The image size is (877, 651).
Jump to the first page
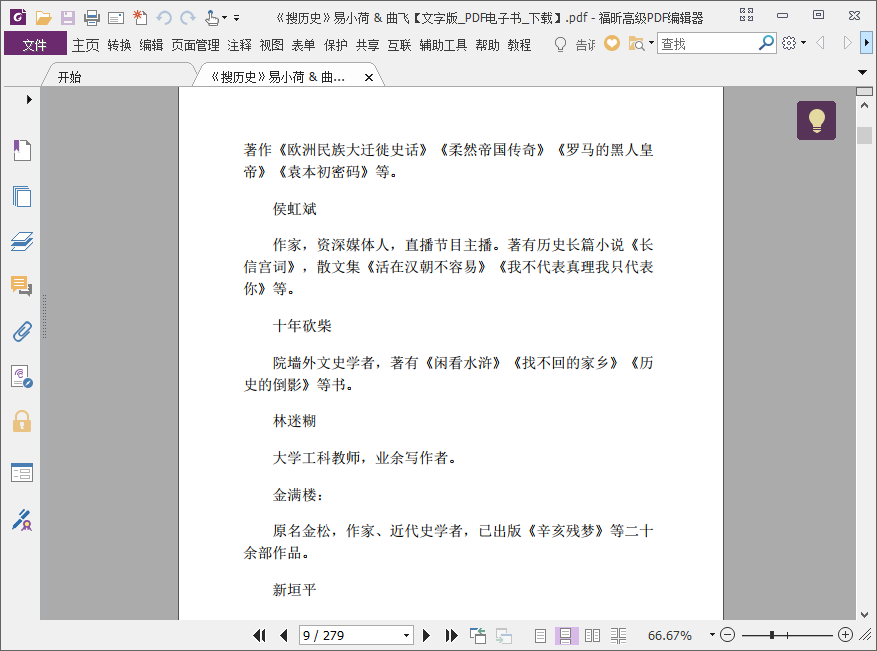point(259,635)
